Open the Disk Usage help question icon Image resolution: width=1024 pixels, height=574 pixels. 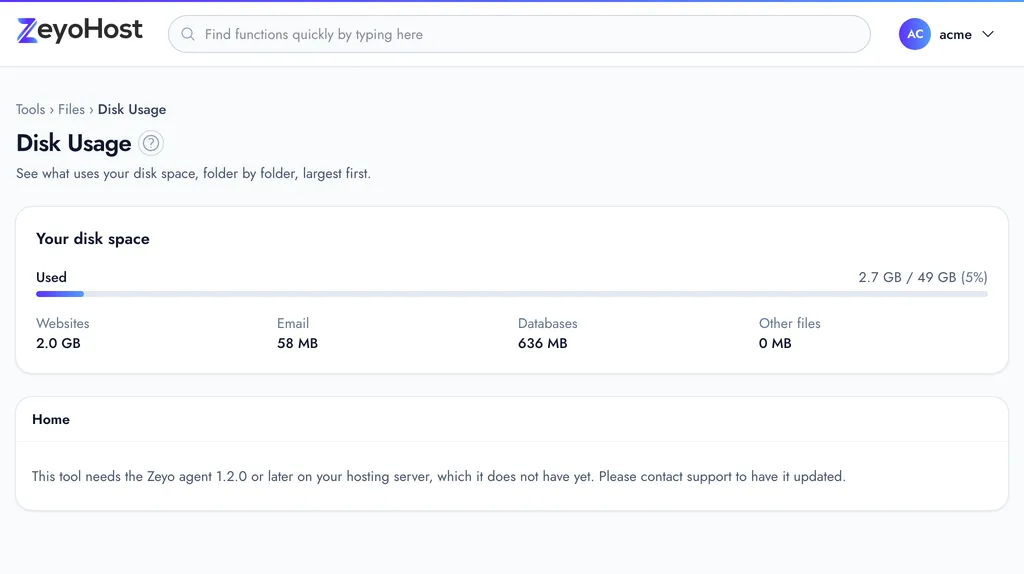point(151,143)
